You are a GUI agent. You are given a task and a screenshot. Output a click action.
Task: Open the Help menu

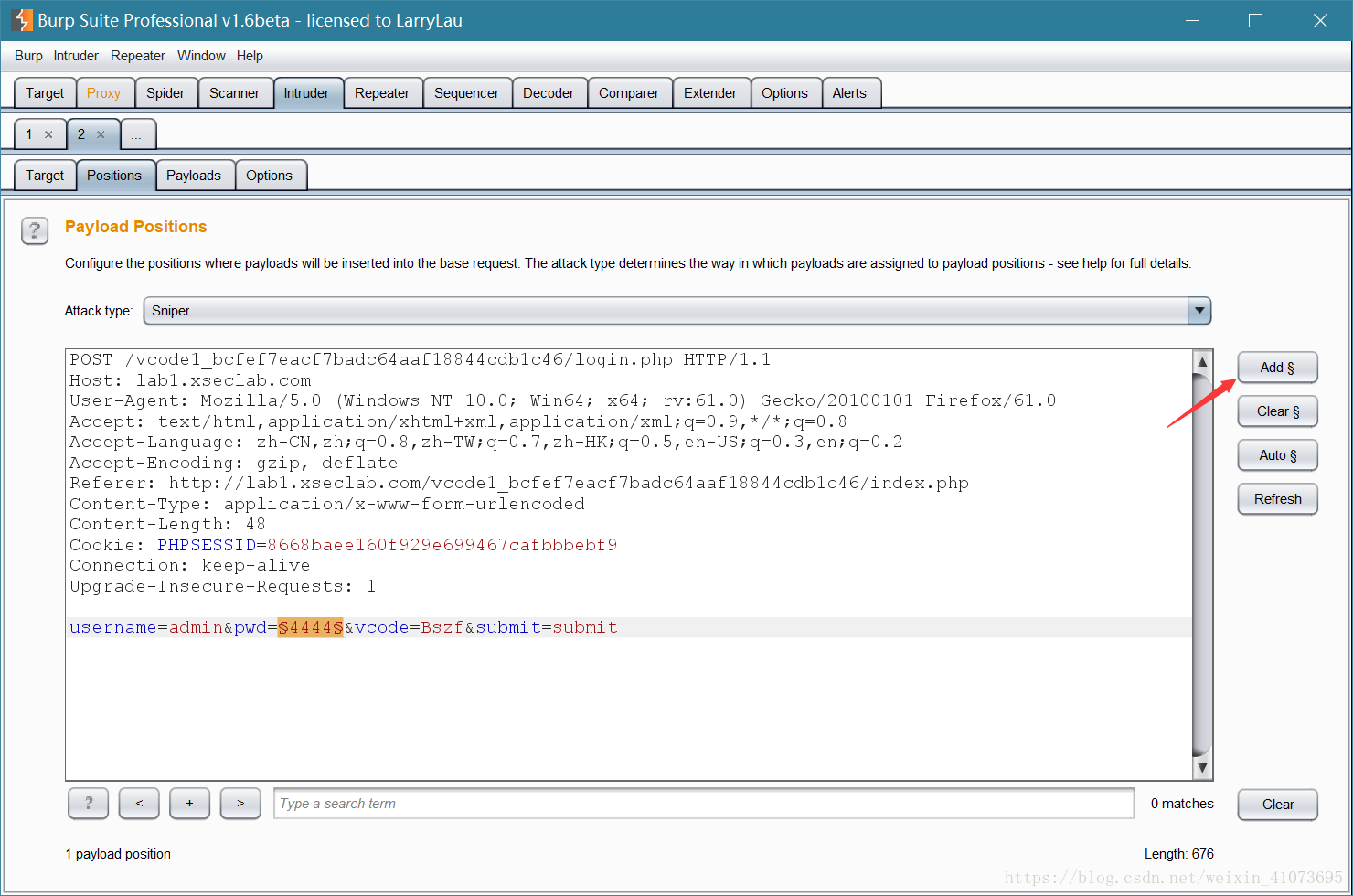point(250,56)
